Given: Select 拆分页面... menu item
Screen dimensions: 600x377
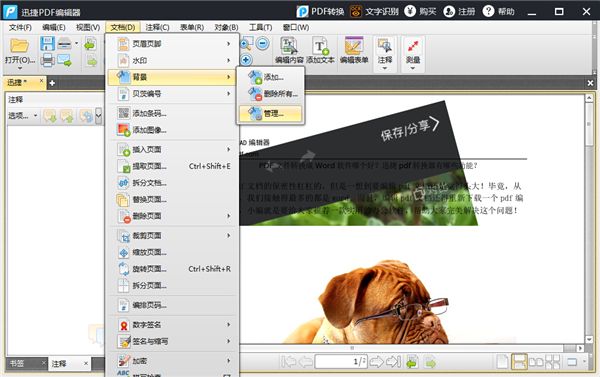Looking at the screenshot, I should (x=172, y=286).
